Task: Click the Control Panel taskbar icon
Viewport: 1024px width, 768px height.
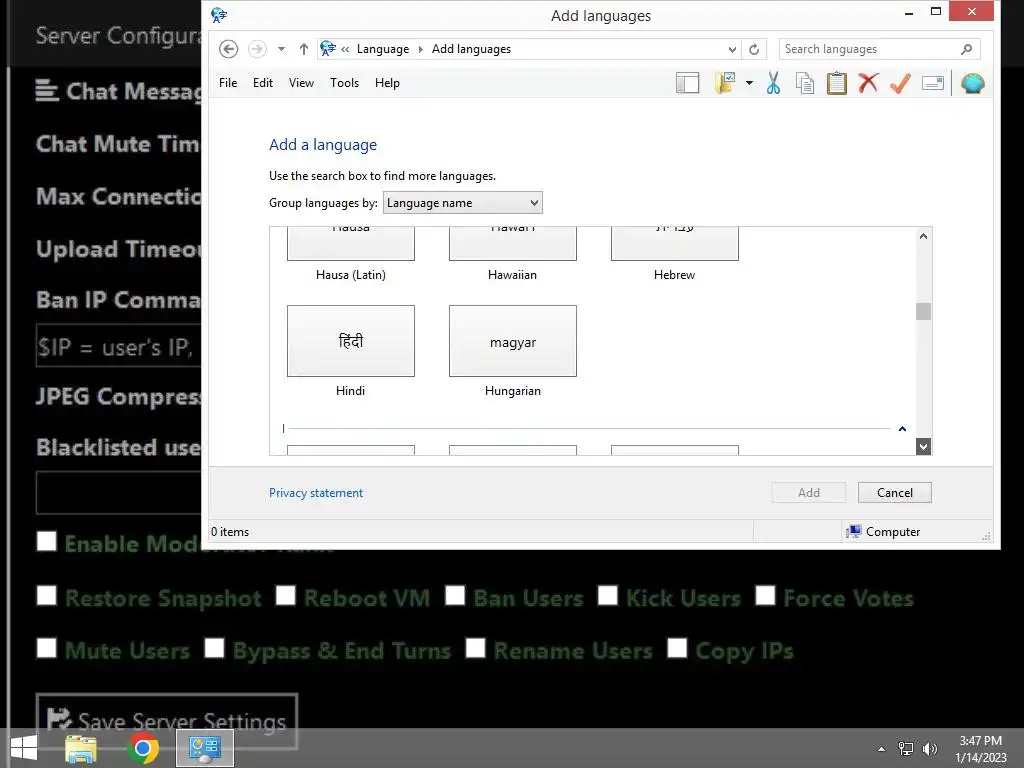Action: click(204, 748)
